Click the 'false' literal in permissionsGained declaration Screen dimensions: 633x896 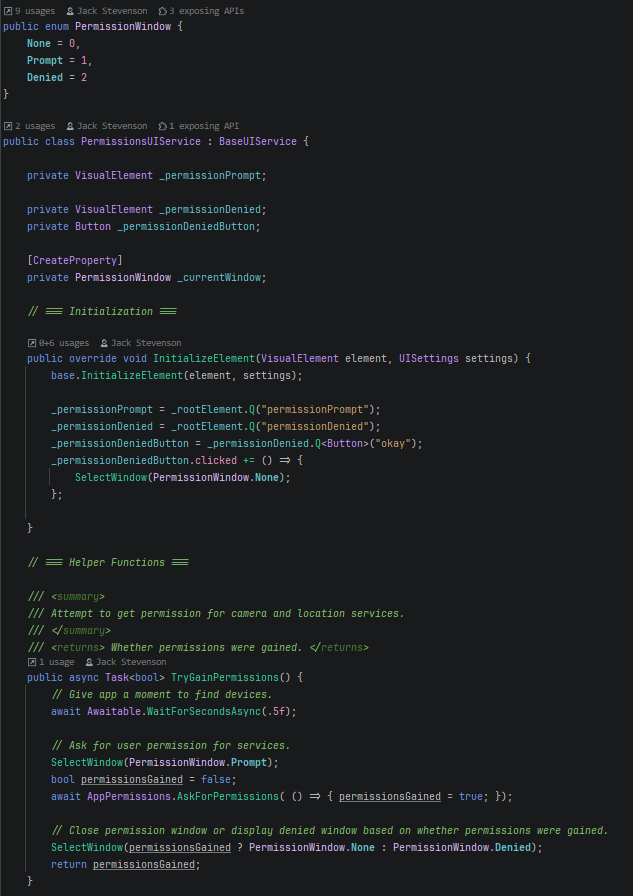(216, 779)
